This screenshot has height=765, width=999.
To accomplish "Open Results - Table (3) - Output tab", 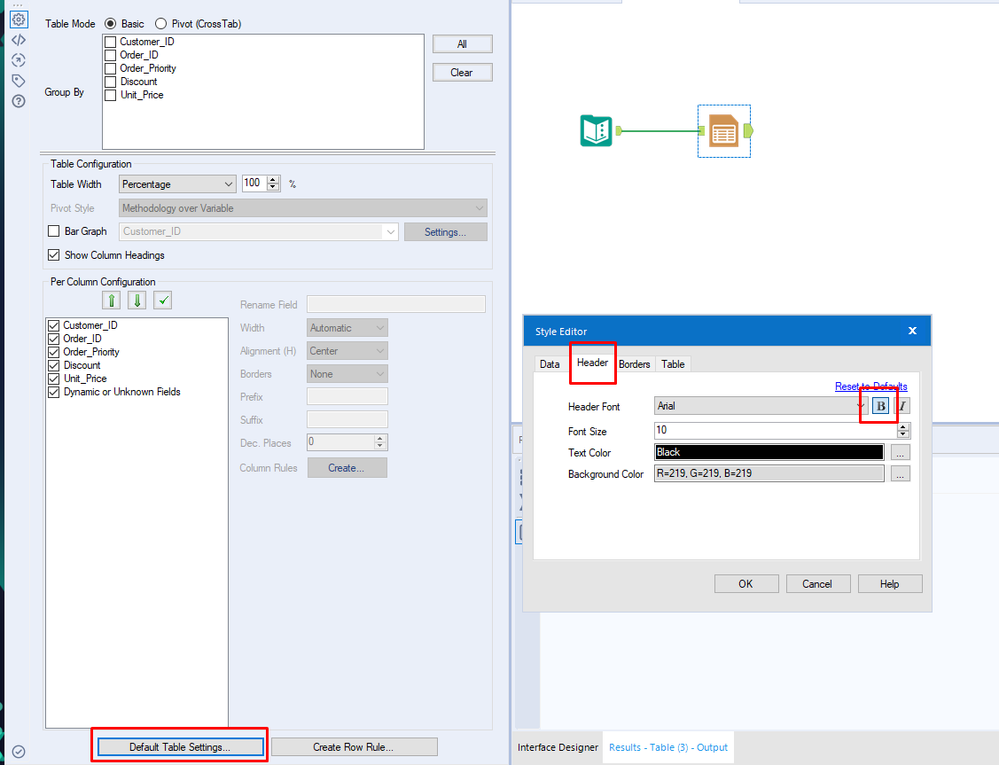I will [668, 747].
